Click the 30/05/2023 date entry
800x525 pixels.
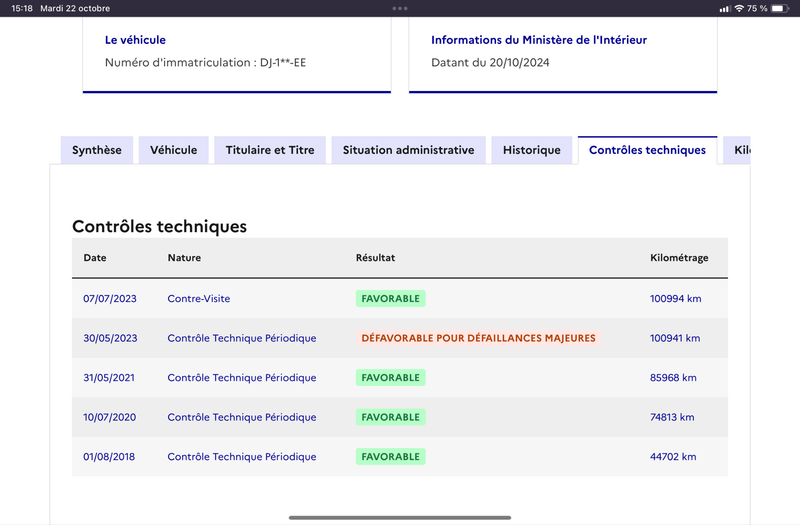[110, 338]
